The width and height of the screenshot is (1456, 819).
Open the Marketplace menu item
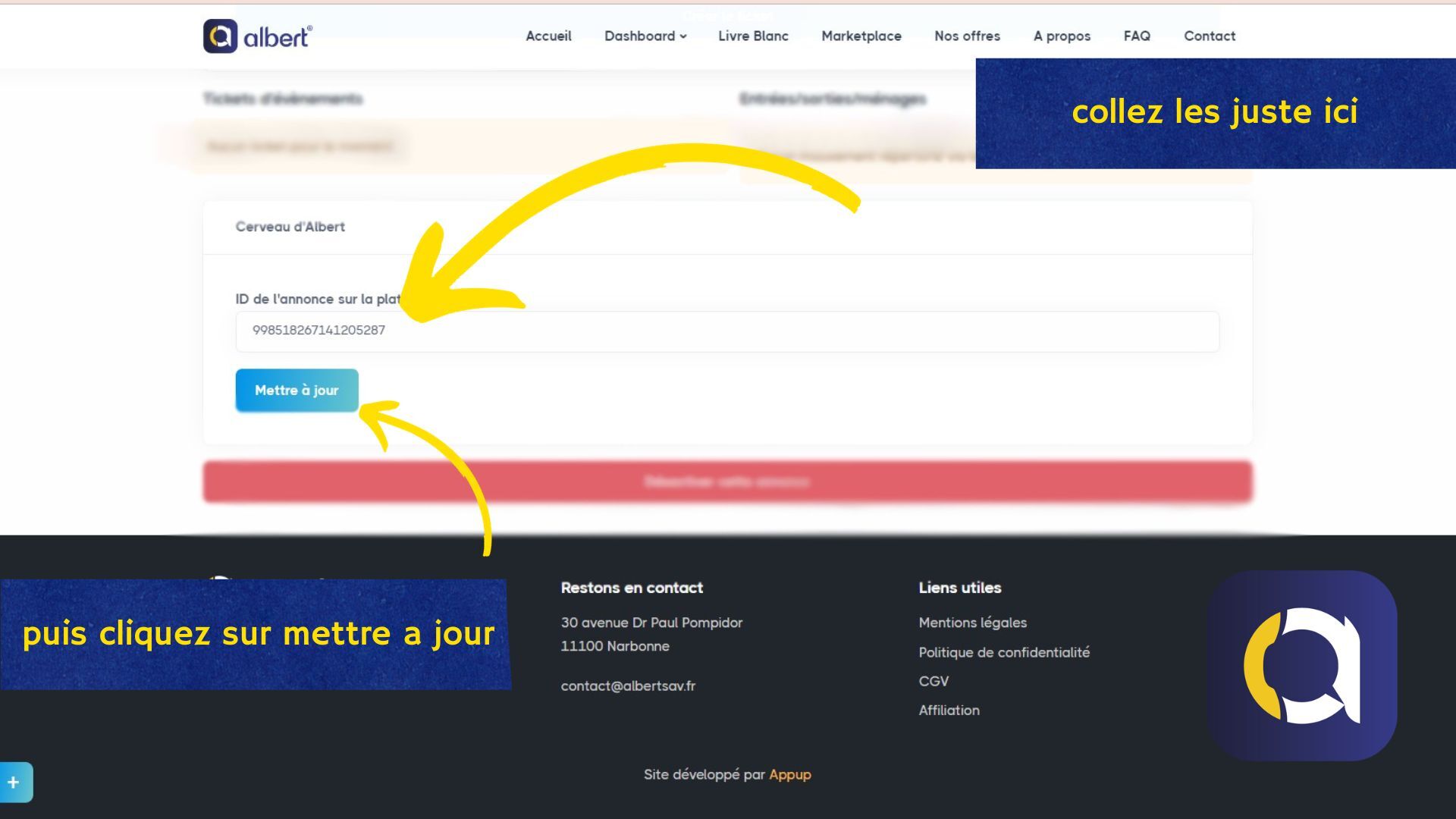tap(861, 36)
